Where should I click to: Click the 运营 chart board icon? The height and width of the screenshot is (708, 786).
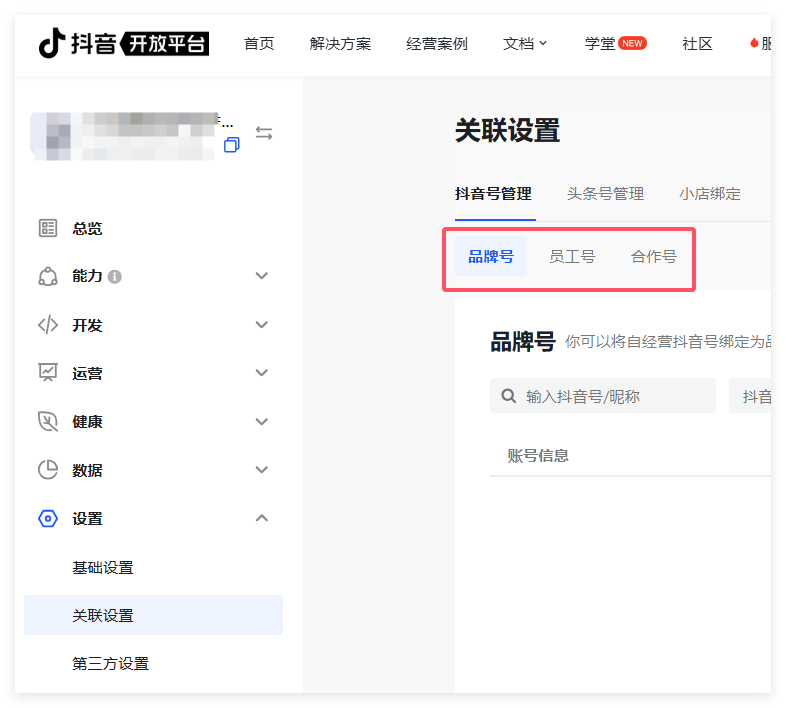48,373
